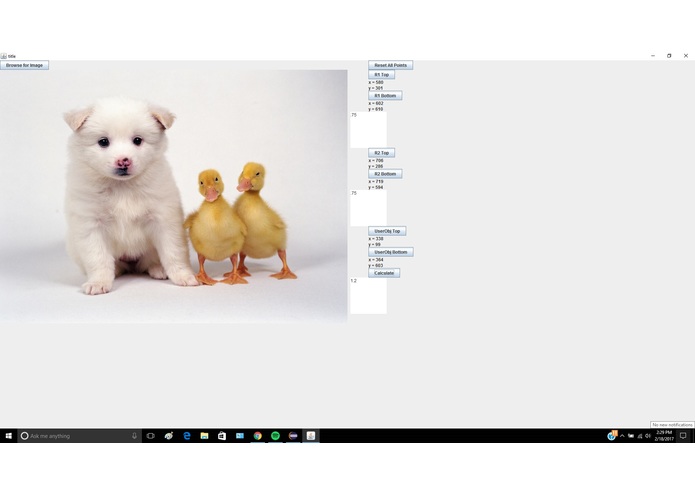Click the Java icon in the title bar
This screenshot has width=695, height=494.
click(4, 56)
